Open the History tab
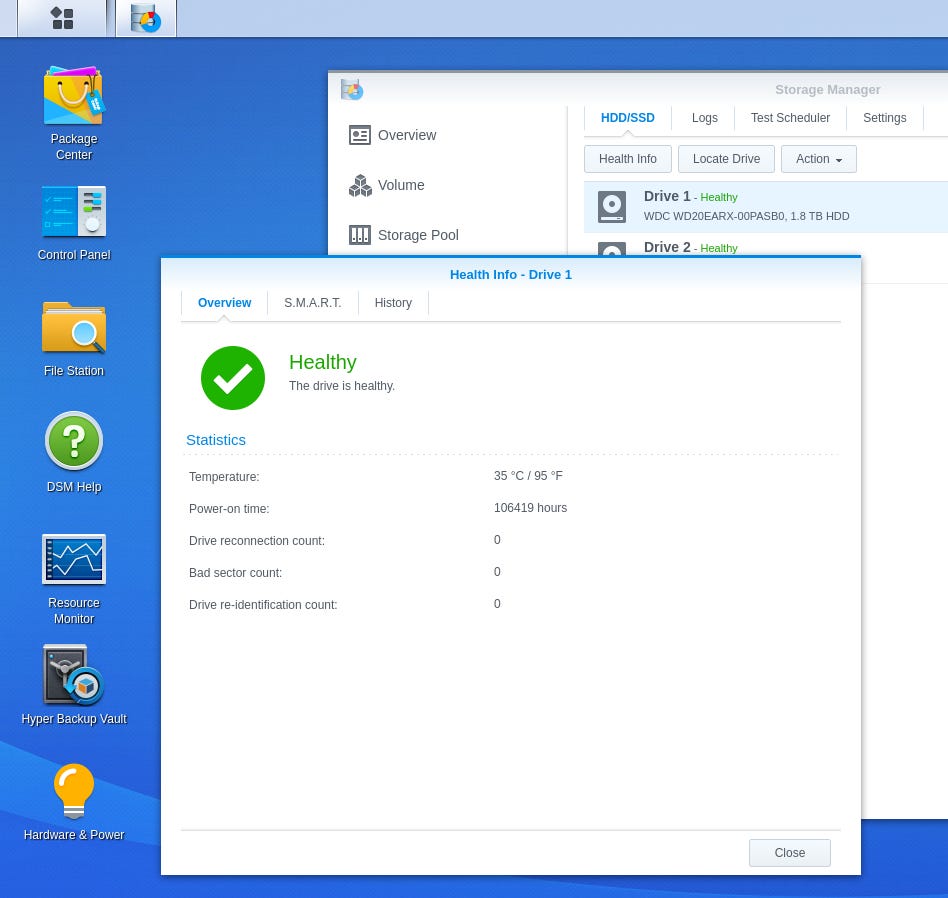 click(x=393, y=303)
